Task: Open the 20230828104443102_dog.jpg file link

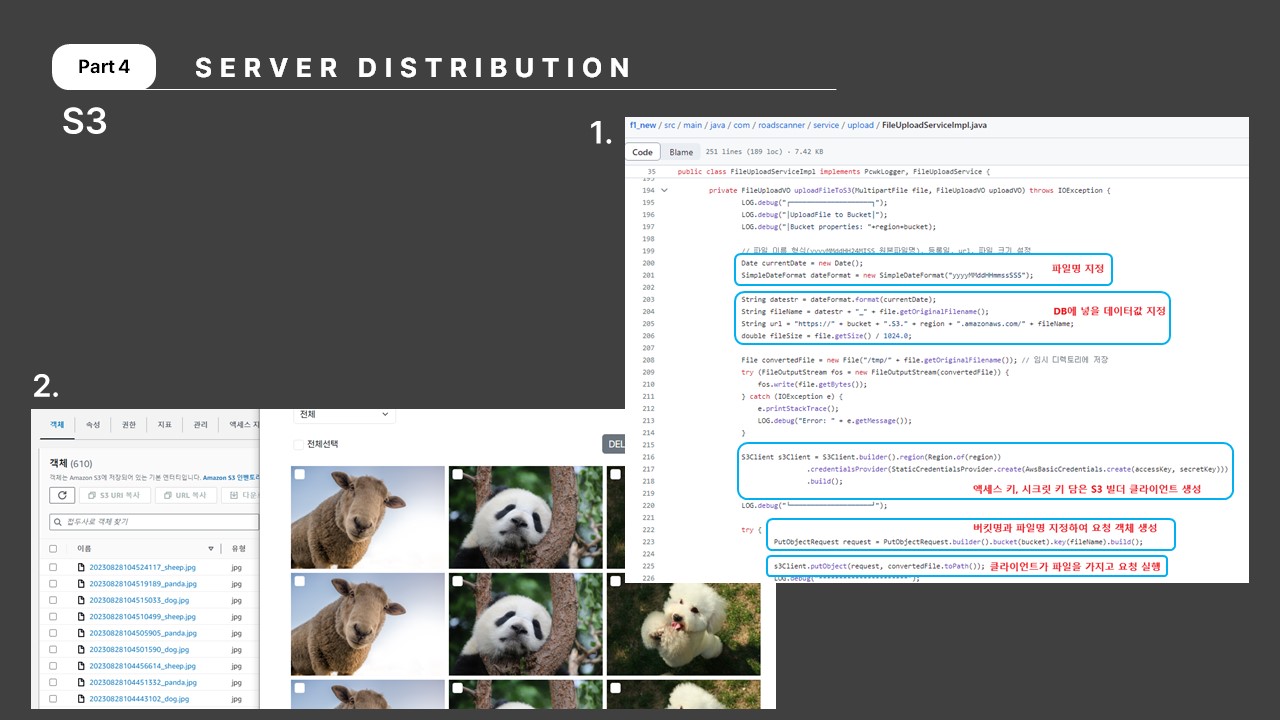Action: click(139, 699)
